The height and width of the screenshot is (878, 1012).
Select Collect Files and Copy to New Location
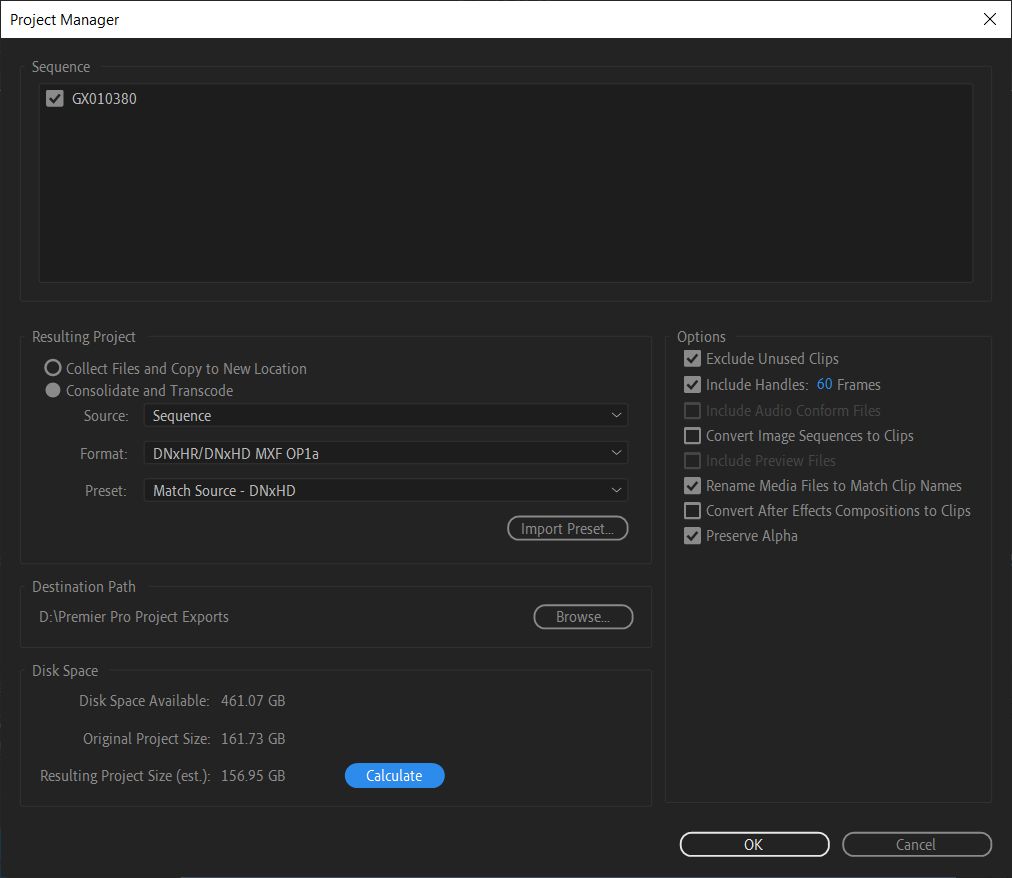pos(52,367)
